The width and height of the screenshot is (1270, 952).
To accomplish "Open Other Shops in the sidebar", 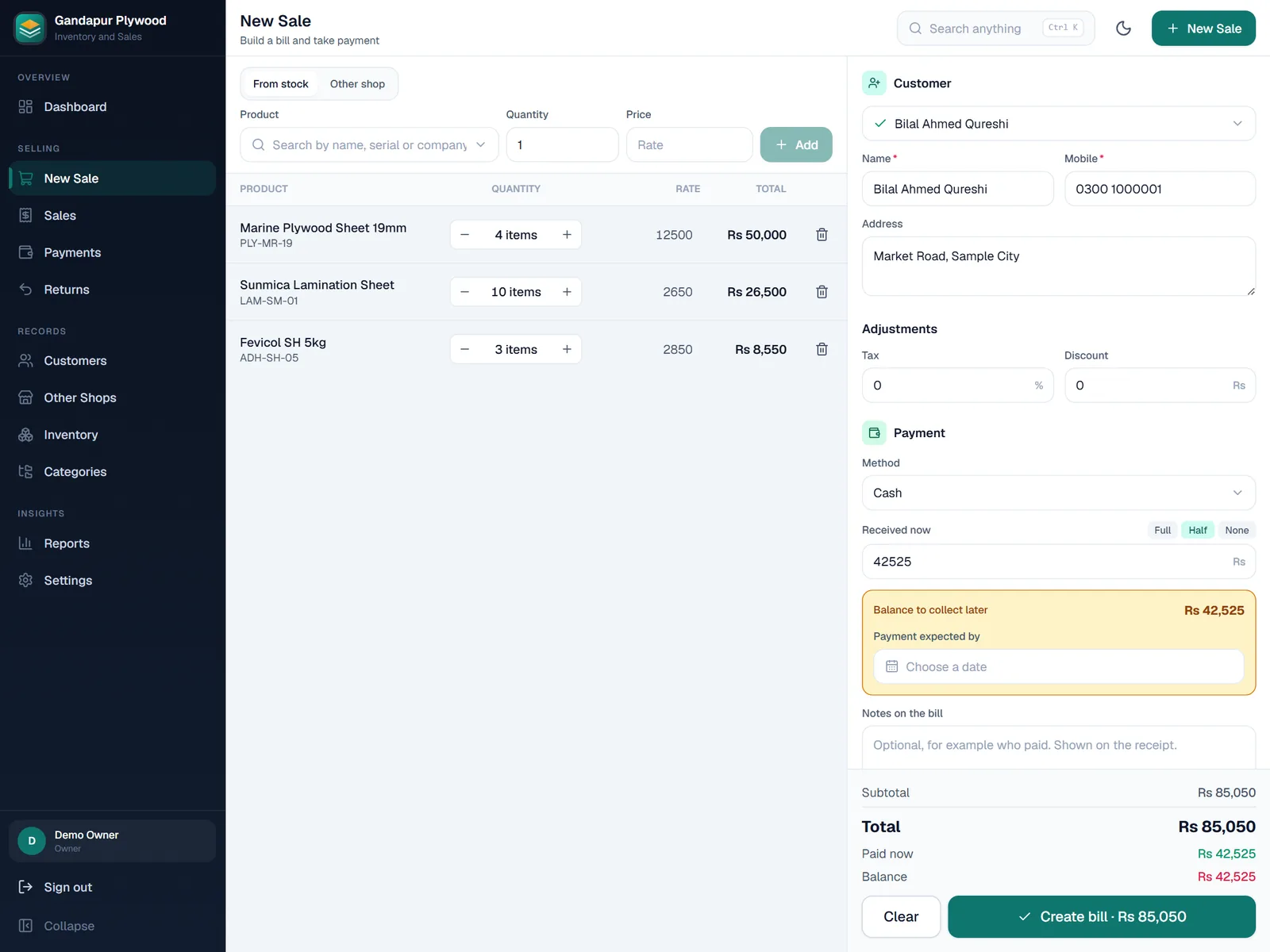I will tap(112, 397).
